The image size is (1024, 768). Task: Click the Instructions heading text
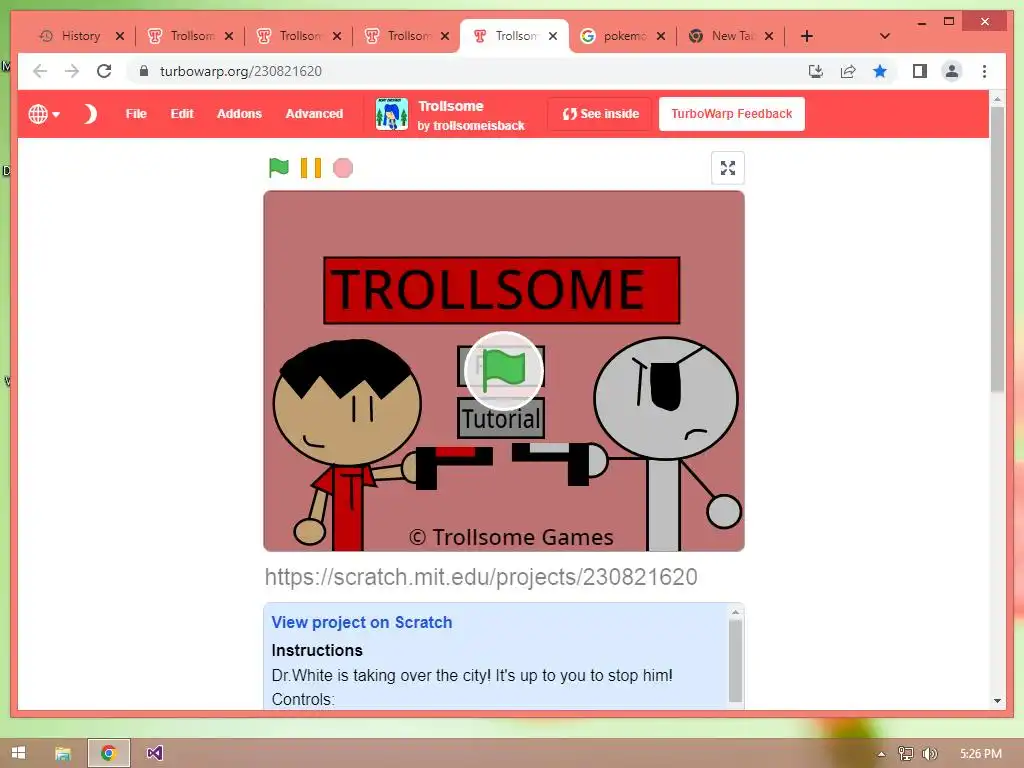click(x=317, y=650)
